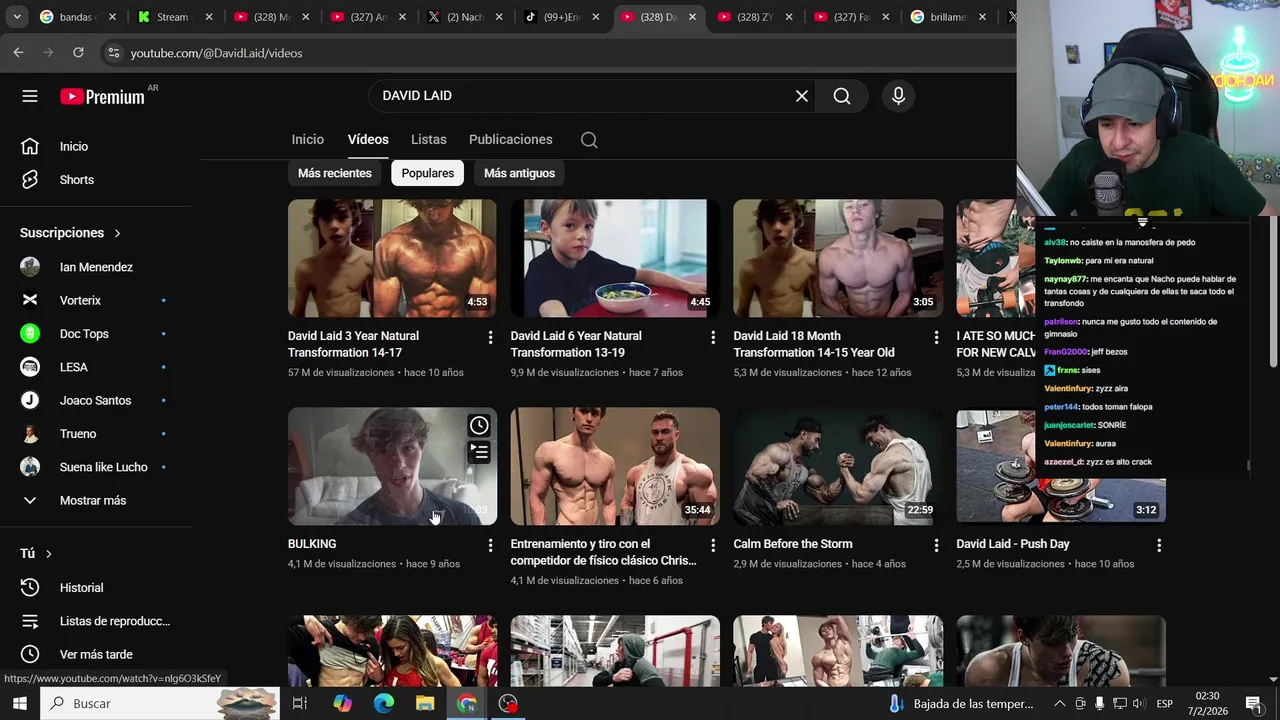The height and width of the screenshot is (720, 1280).
Task: Open 18 Month Transformation video thumbnail
Action: coord(838,258)
